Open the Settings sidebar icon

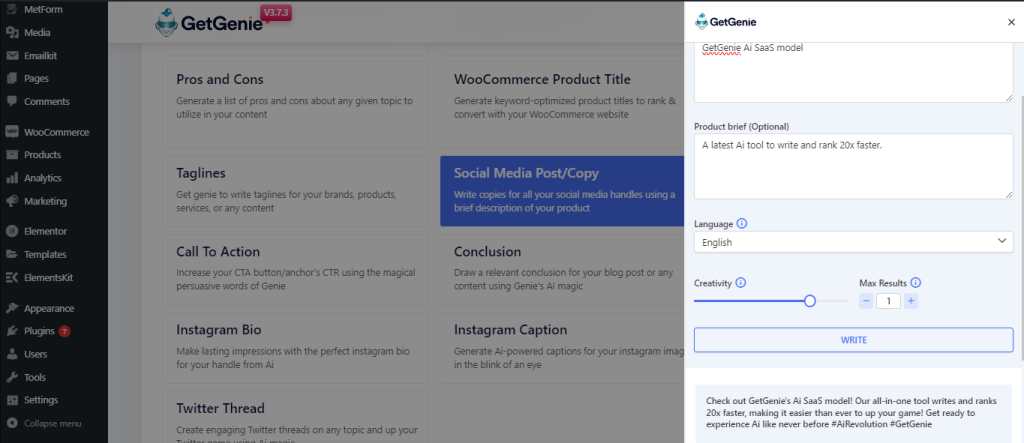click(x=12, y=400)
